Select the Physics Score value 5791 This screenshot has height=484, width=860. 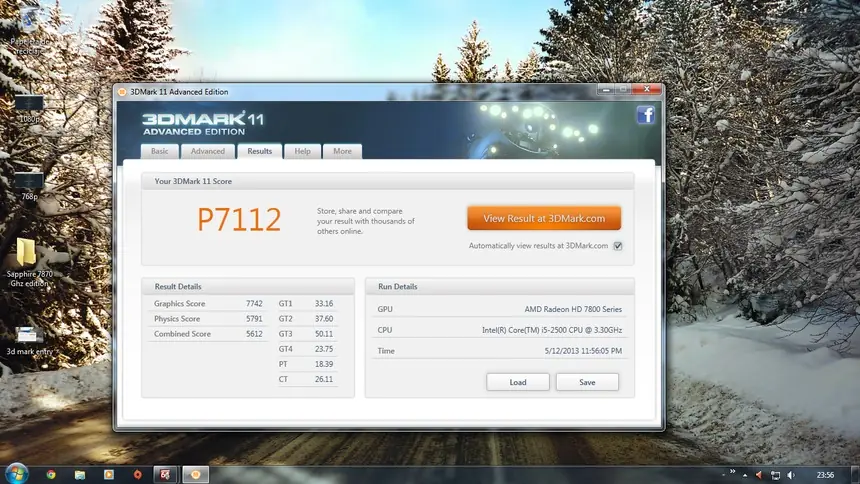pos(254,319)
